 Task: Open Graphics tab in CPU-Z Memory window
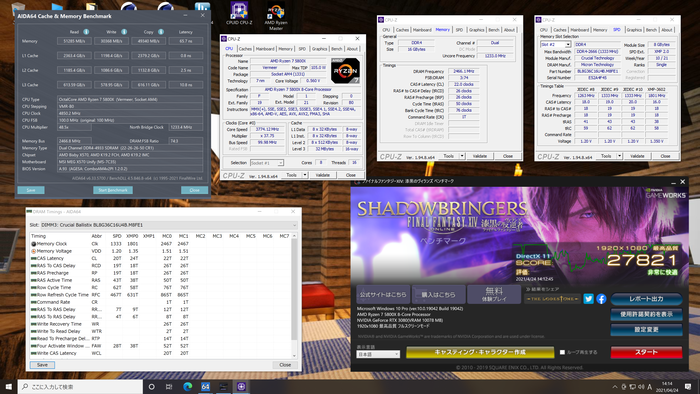[476, 30]
